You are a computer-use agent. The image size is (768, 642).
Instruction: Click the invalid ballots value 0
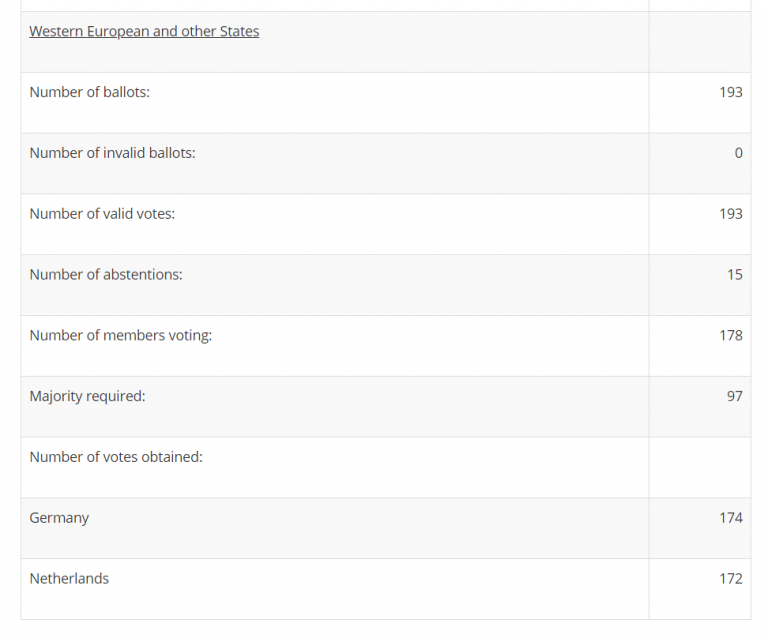pos(739,153)
